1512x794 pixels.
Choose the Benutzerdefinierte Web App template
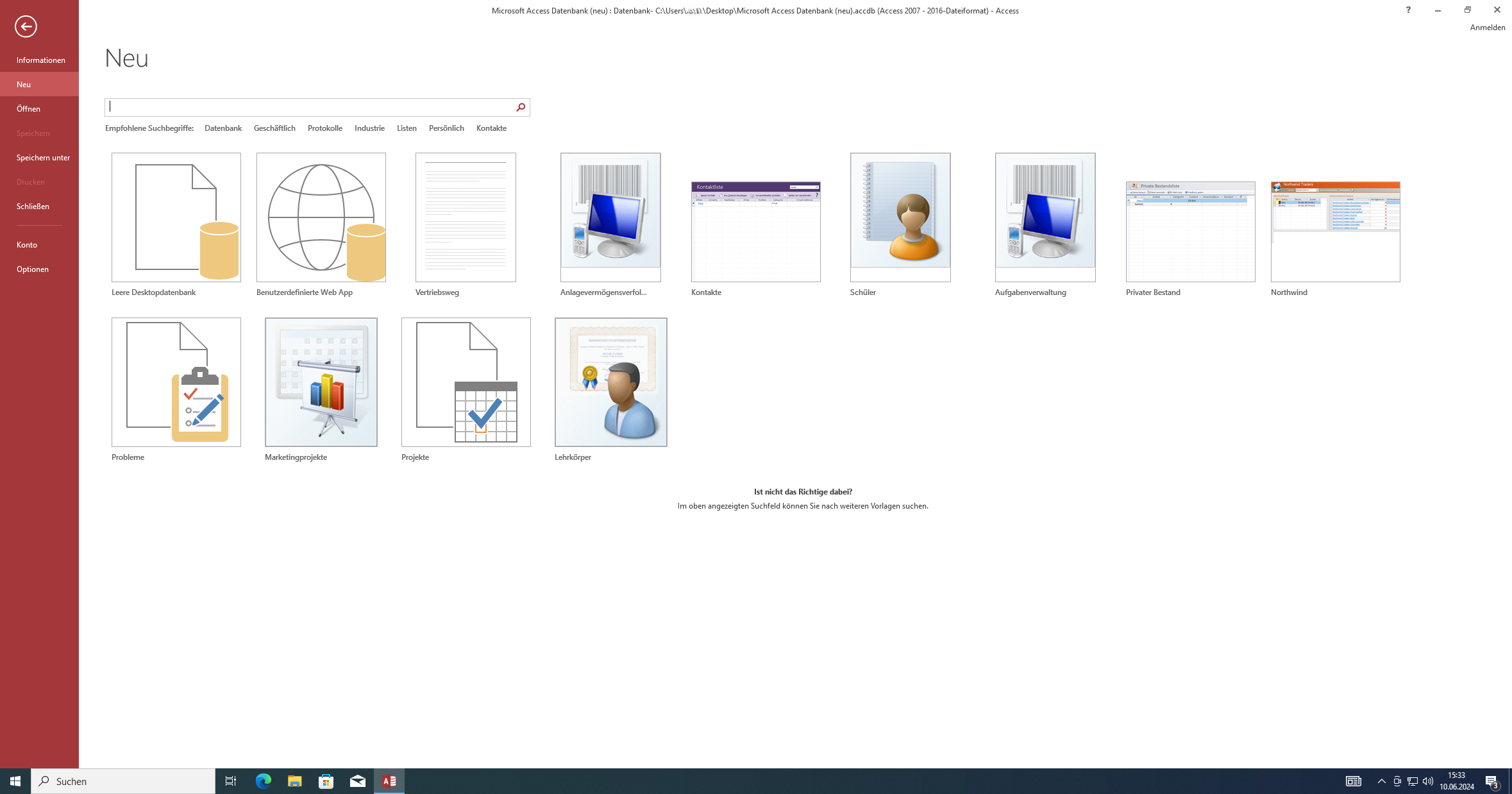point(321,217)
